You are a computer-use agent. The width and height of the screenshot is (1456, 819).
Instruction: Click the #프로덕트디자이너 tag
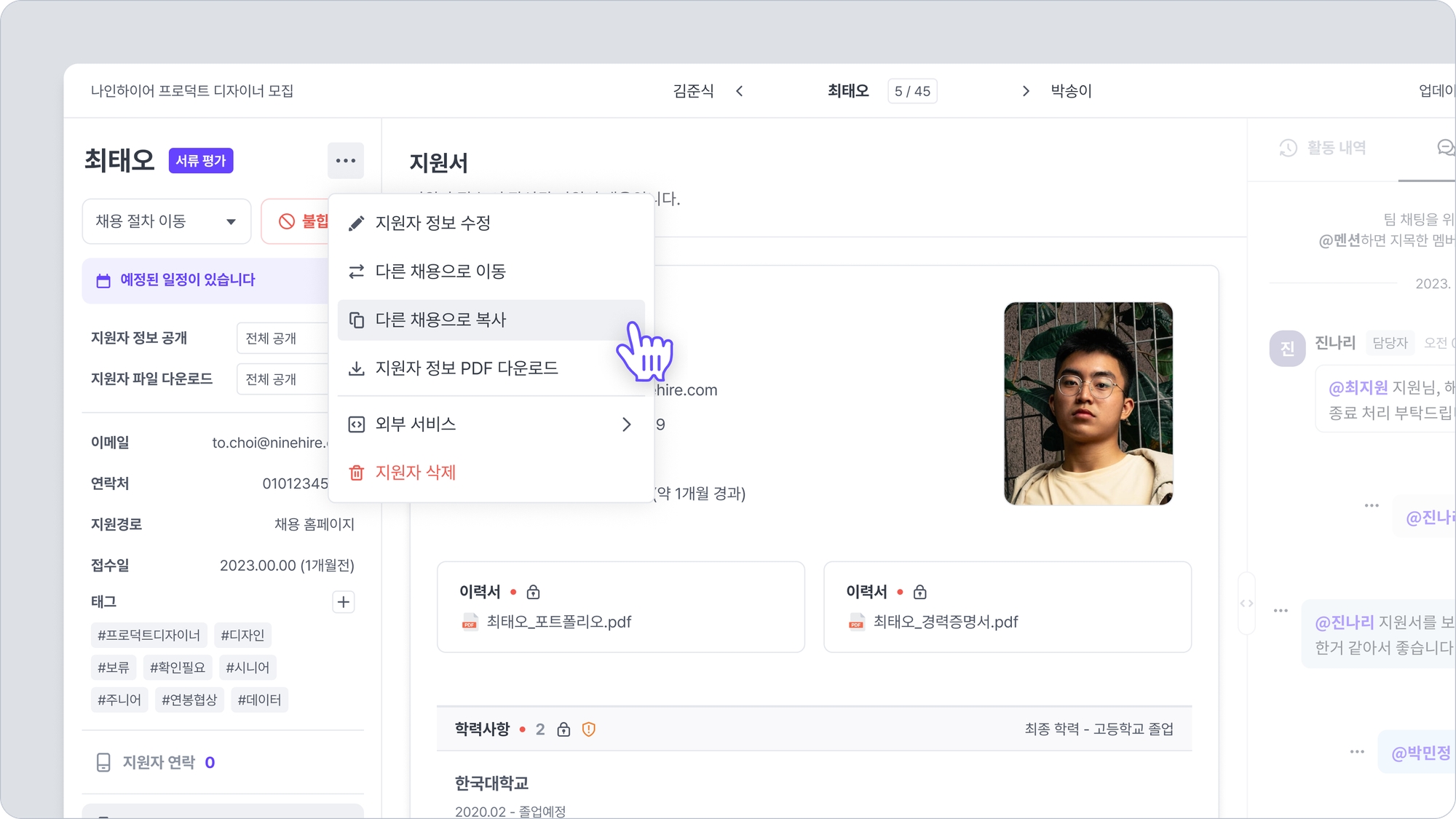pyautogui.click(x=149, y=636)
